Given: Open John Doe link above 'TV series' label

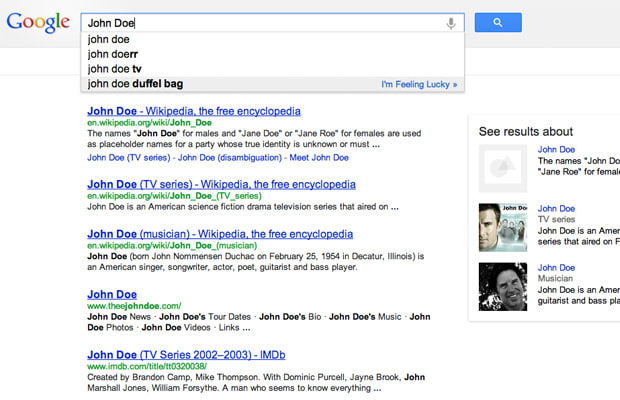Looking at the screenshot, I should [556, 208].
